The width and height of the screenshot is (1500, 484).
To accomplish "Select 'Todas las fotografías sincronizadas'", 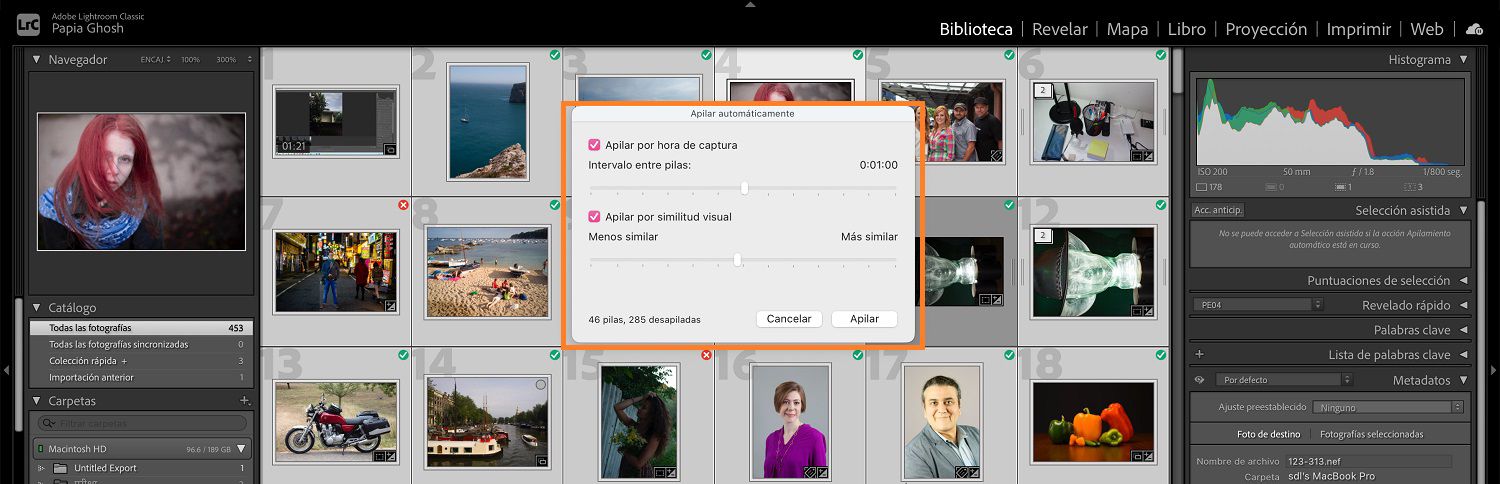I will pos(142,344).
